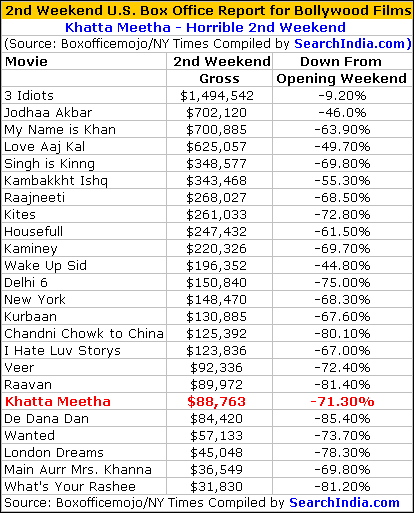Click the 2nd Weekend Gross column header
Image resolution: width=414 pixels, height=513 pixels.
(x=219, y=70)
